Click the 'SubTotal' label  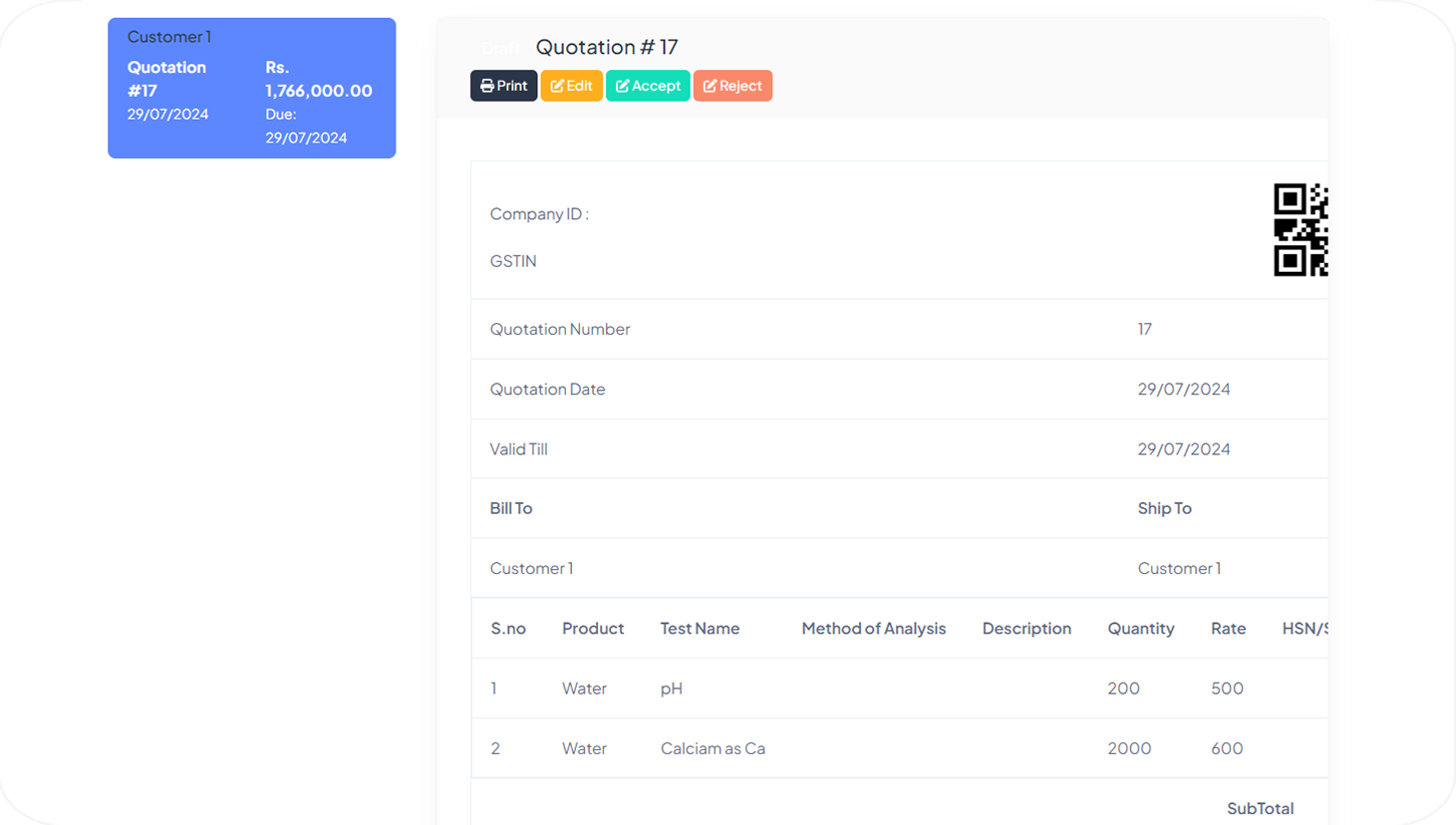pos(1261,808)
